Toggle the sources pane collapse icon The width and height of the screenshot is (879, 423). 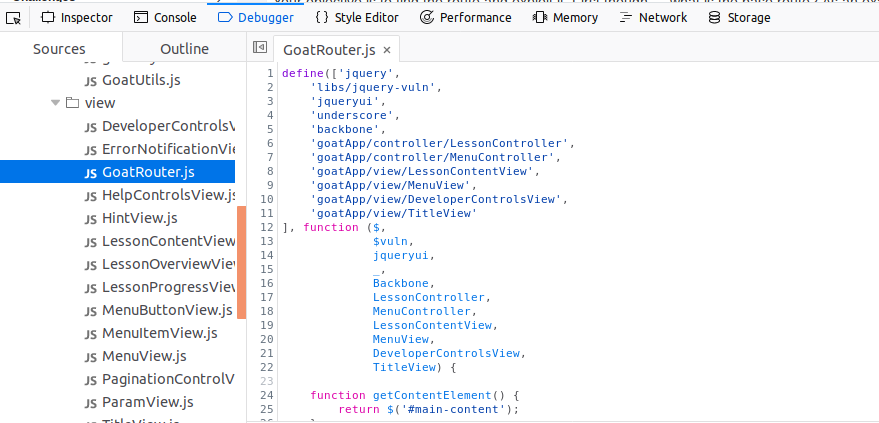pos(260,48)
